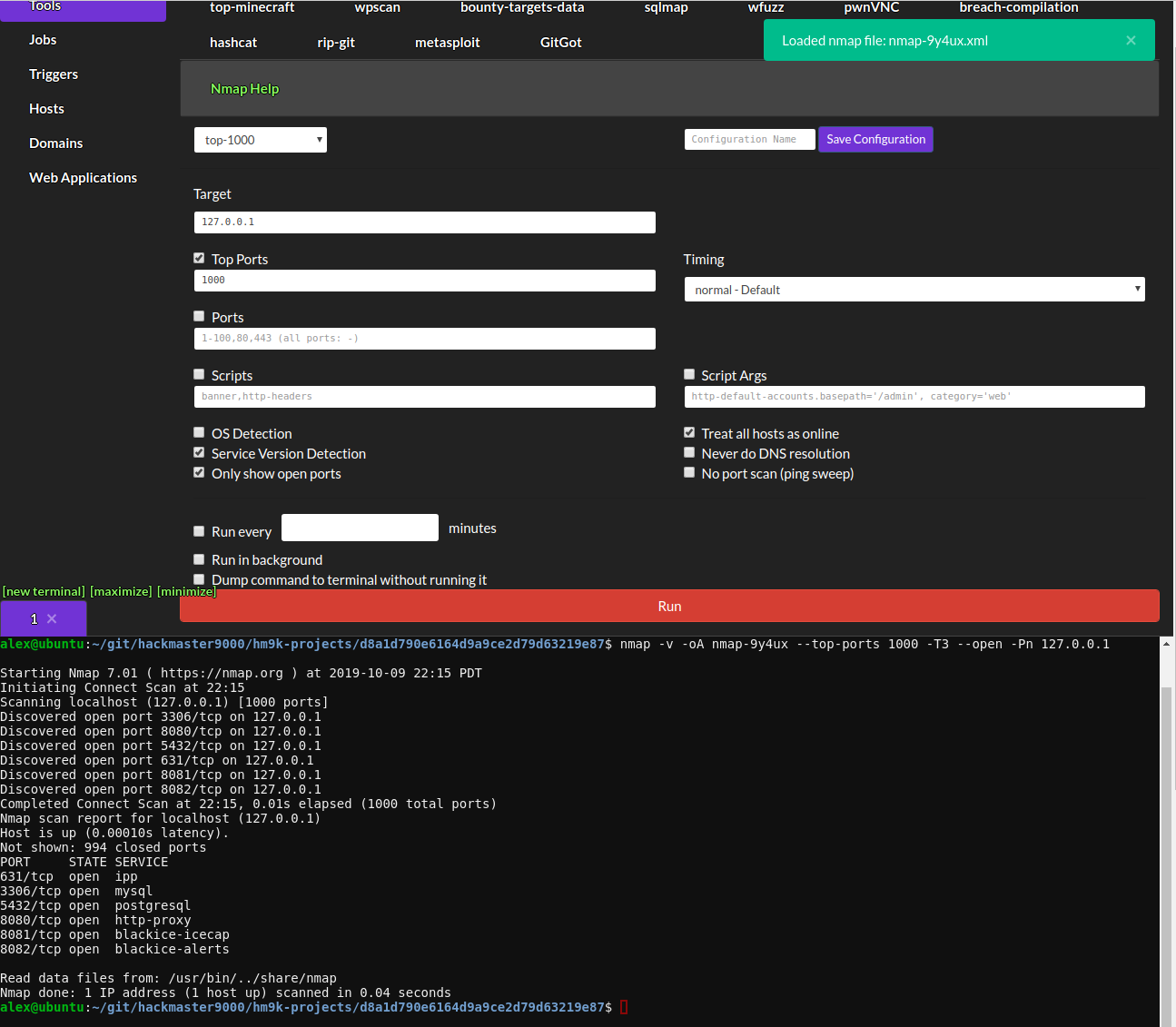Focus the Configuration Name field
The width and height of the screenshot is (1176, 1027).
point(750,139)
